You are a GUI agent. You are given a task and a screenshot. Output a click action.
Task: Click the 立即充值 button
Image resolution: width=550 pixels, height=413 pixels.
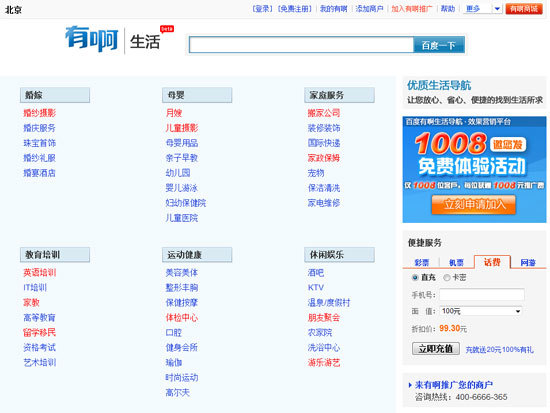tap(436, 349)
